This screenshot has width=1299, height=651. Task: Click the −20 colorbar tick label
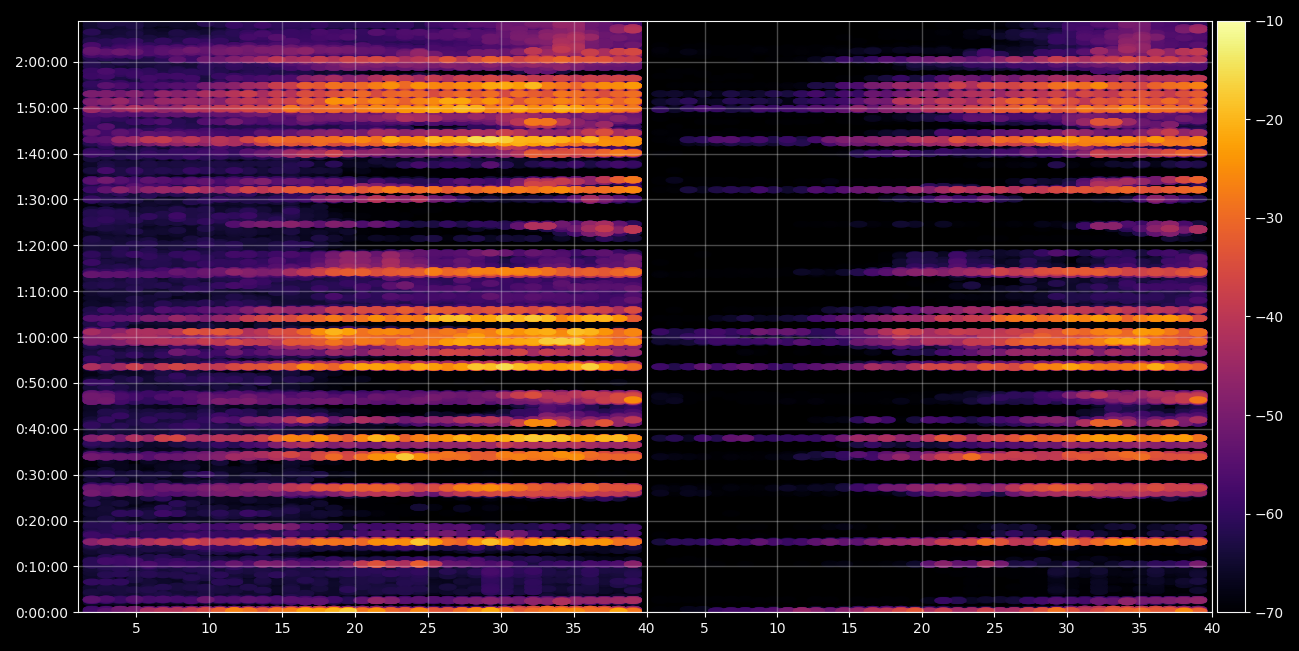point(1269,120)
